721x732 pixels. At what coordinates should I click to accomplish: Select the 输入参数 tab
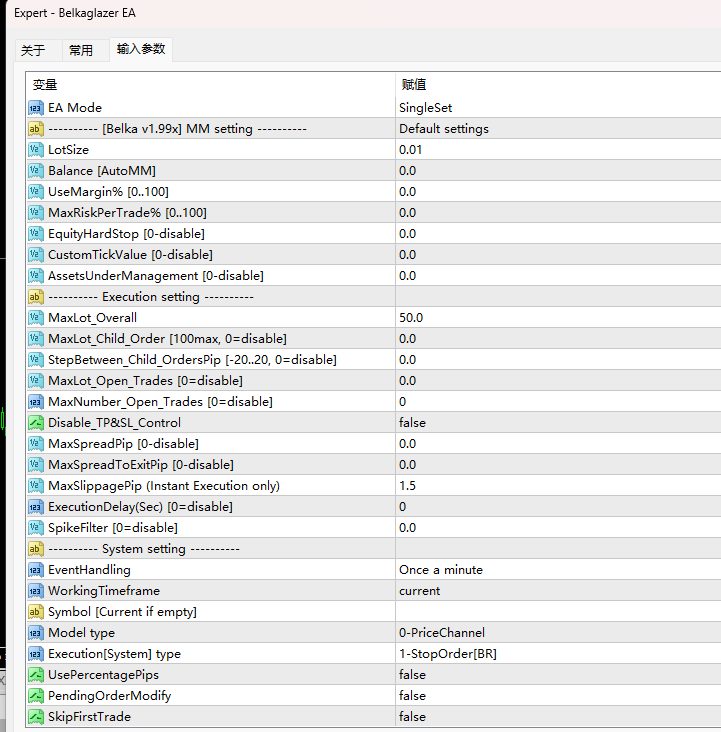[141, 49]
